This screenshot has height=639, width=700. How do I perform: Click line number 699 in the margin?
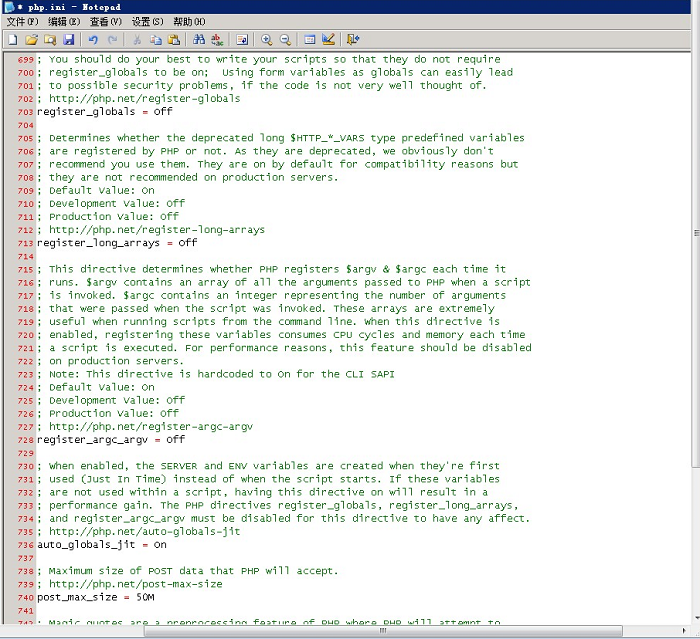[25, 60]
